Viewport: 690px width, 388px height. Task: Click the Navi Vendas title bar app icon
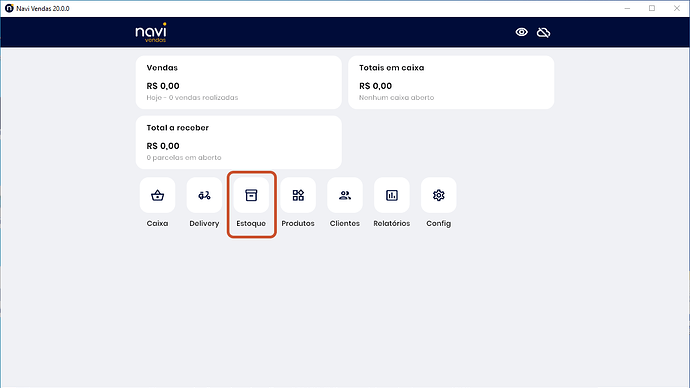(9, 8)
